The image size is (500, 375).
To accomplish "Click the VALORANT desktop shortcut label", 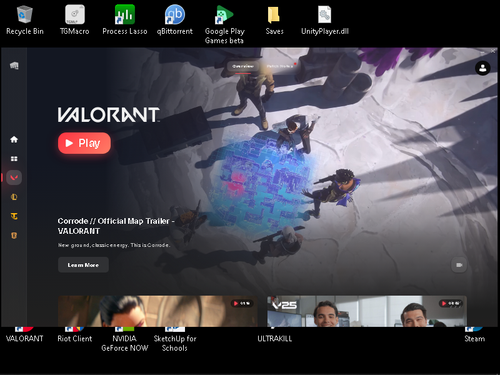I will [25, 339].
